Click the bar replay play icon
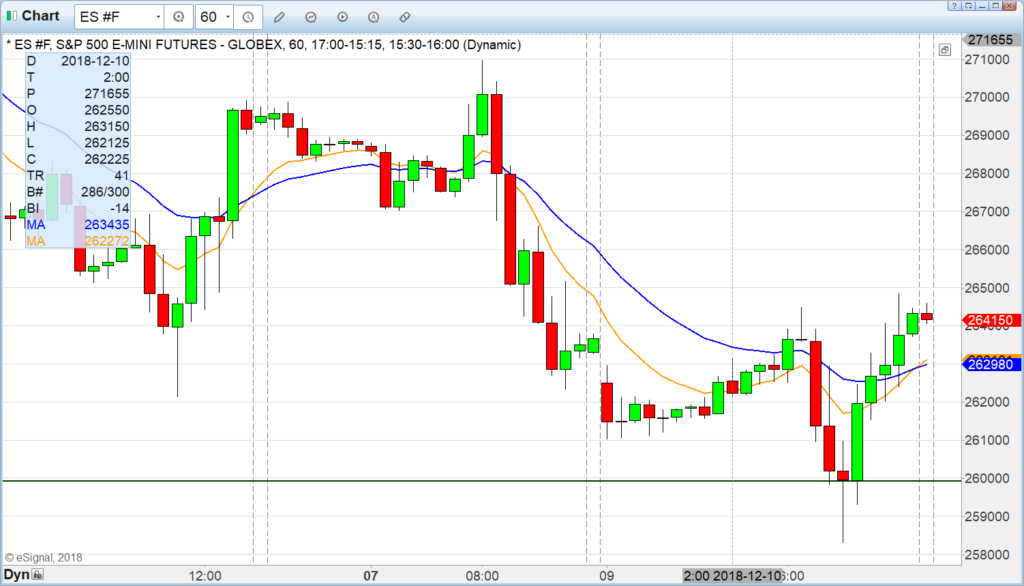Image resolution: width=1024 pixels, height=586 pixels. [x=342, y=17]
